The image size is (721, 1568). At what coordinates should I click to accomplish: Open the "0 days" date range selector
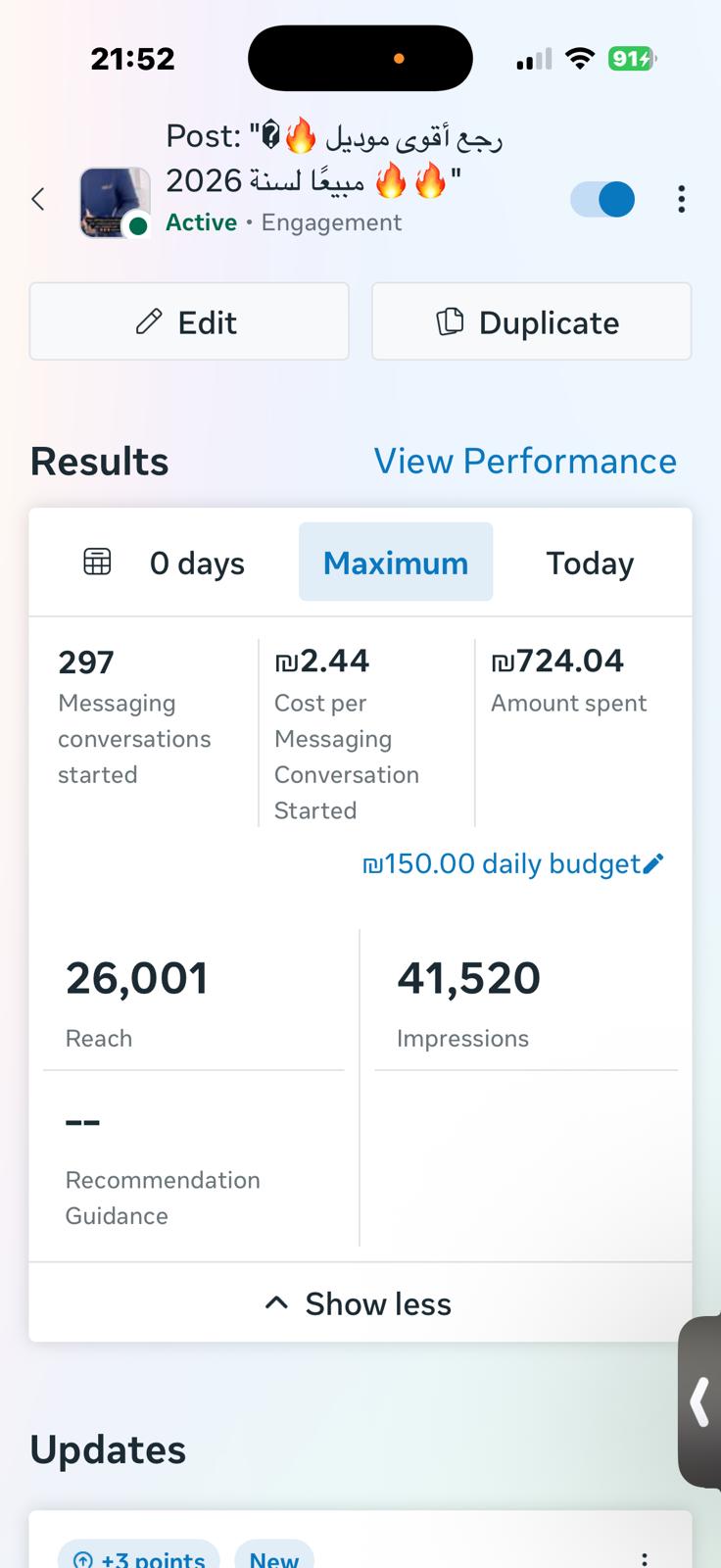click(197, 563)
